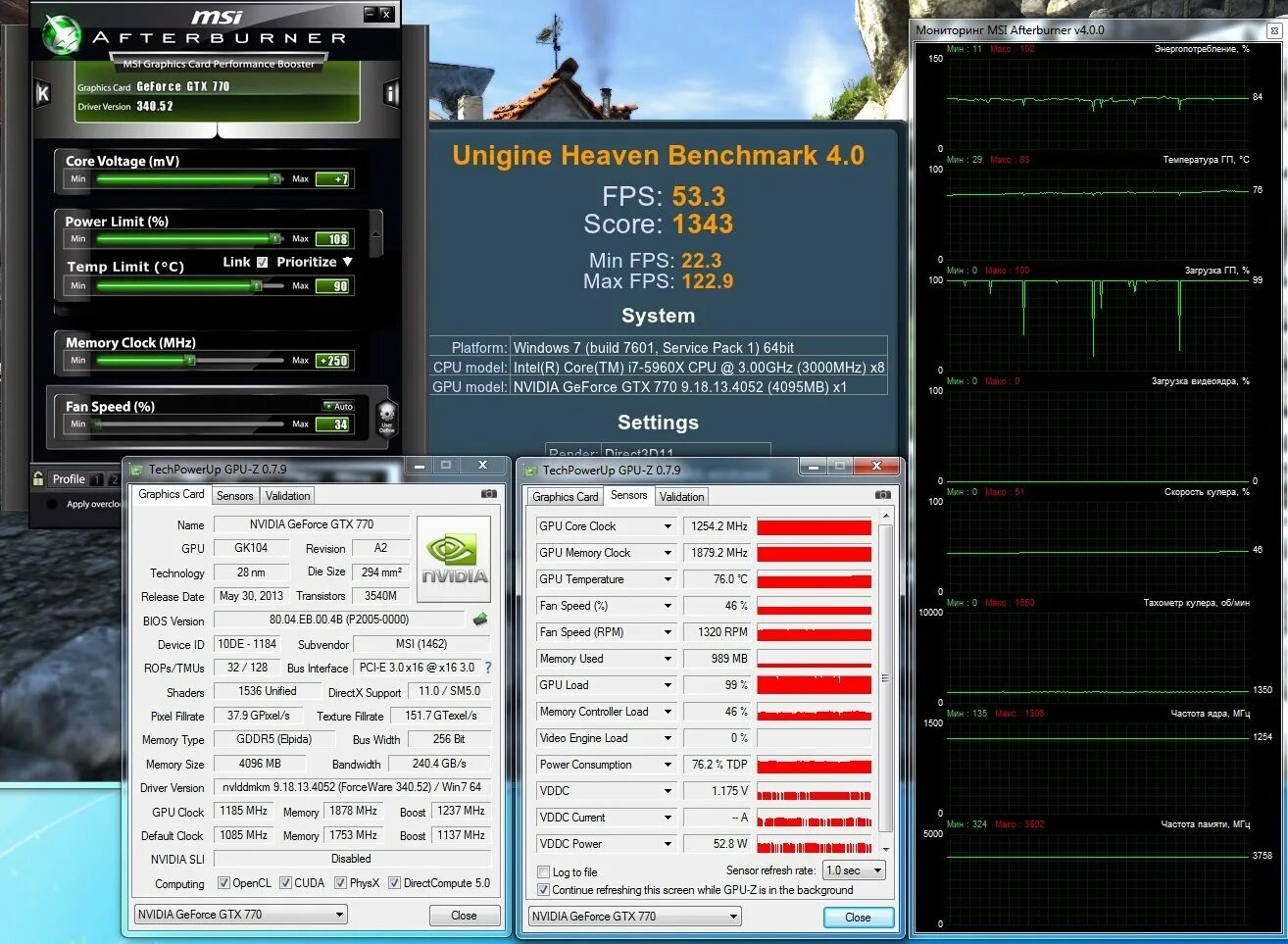Take screenshot via camera icon in Graphics Card GPU-Z

pyautogui.click(x=488, y=494)
